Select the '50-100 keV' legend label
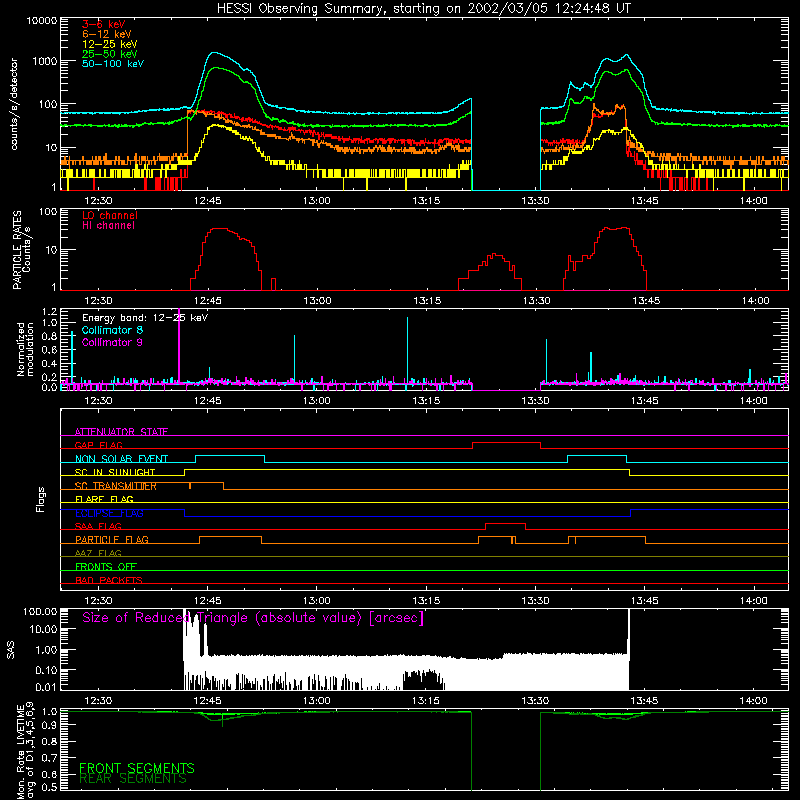Image resolution: width=800 pixels, height=800 pixels. tap(113, 63)
